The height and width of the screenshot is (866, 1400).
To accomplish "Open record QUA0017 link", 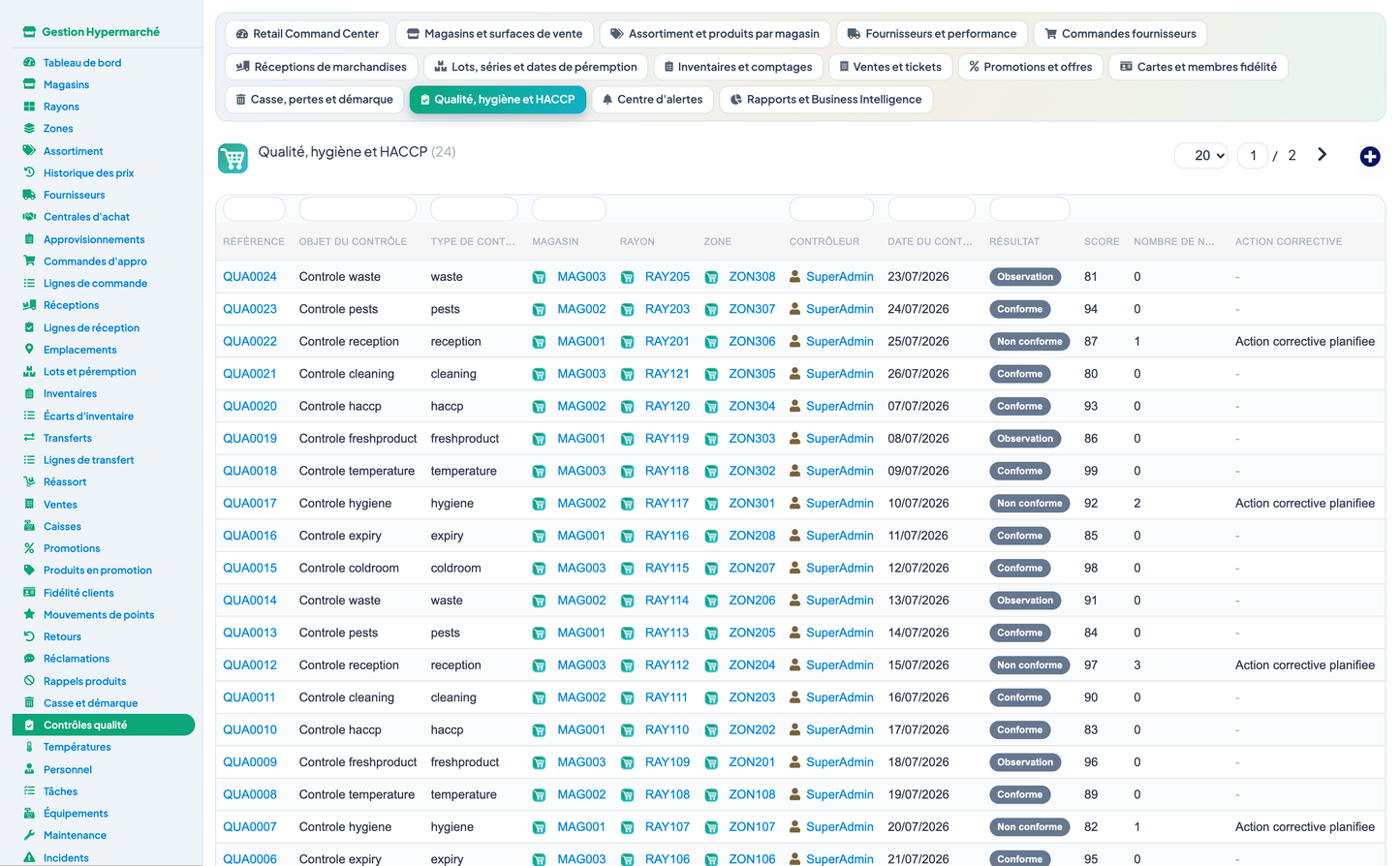I will tap(250, 504).
